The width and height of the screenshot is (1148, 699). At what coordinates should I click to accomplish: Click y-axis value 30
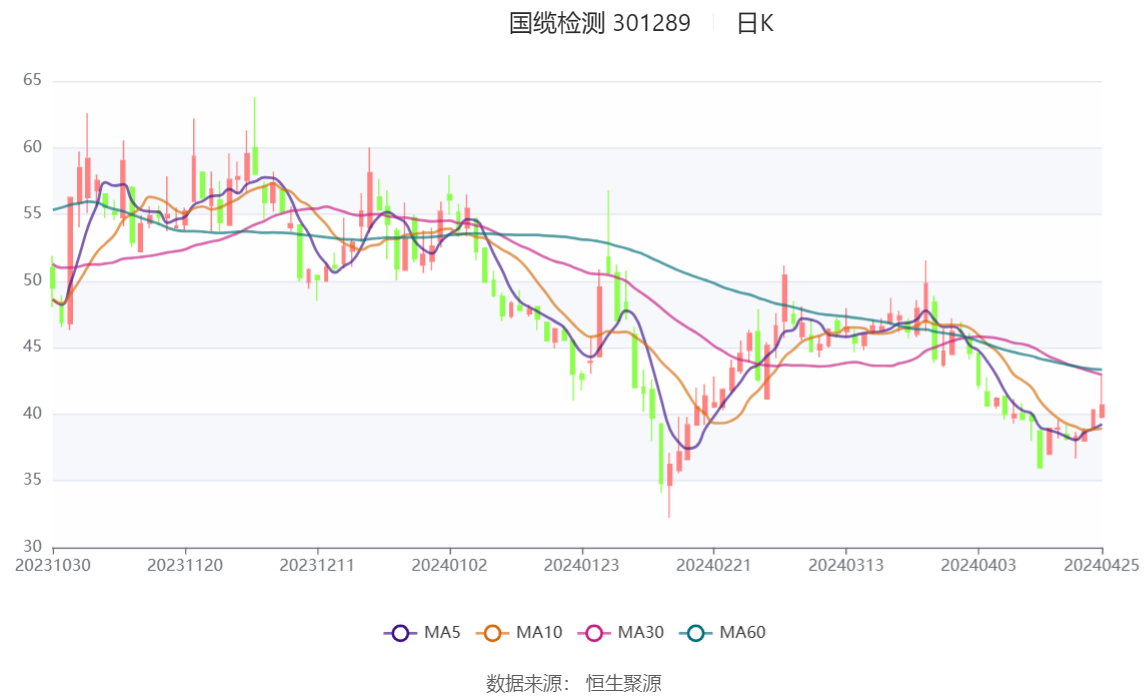(x=32, y=546)
